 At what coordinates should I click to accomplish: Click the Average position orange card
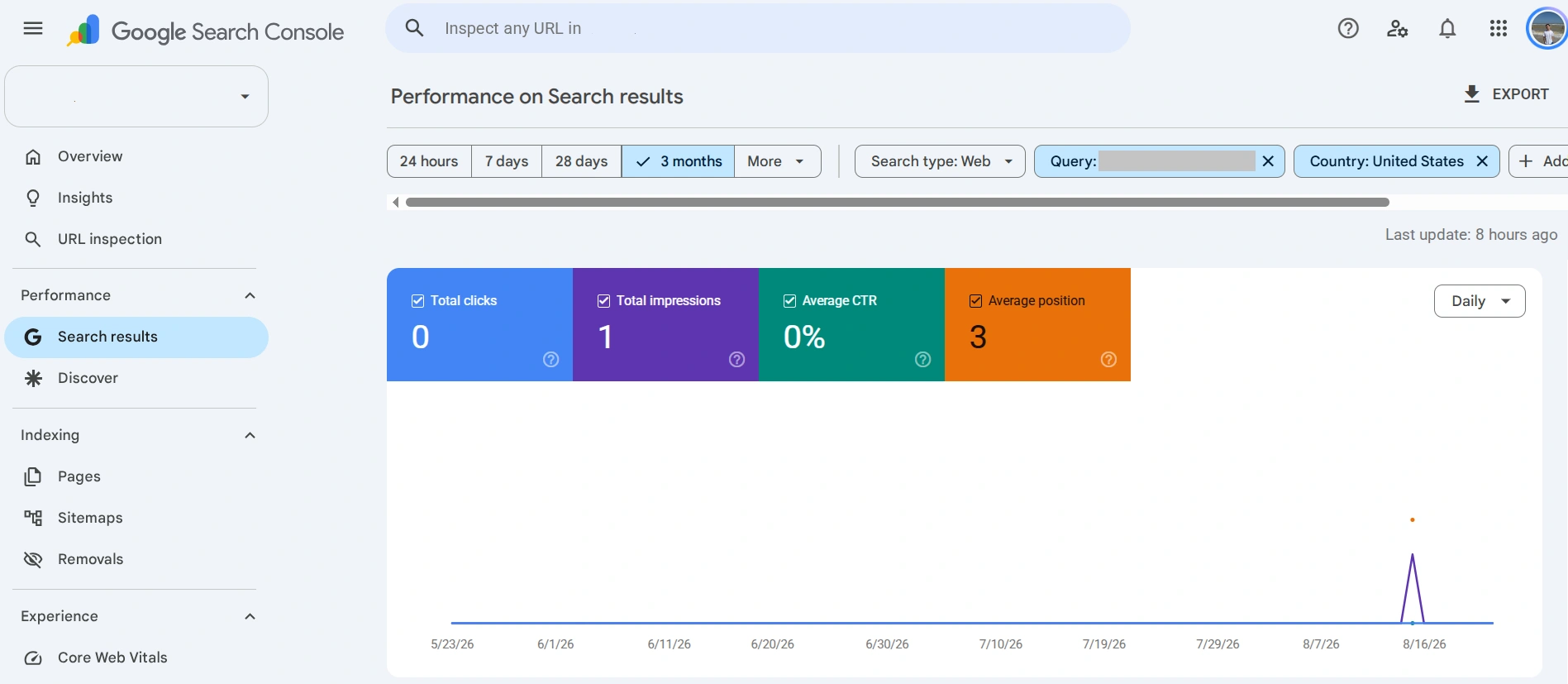click(x=1037, y=324)
